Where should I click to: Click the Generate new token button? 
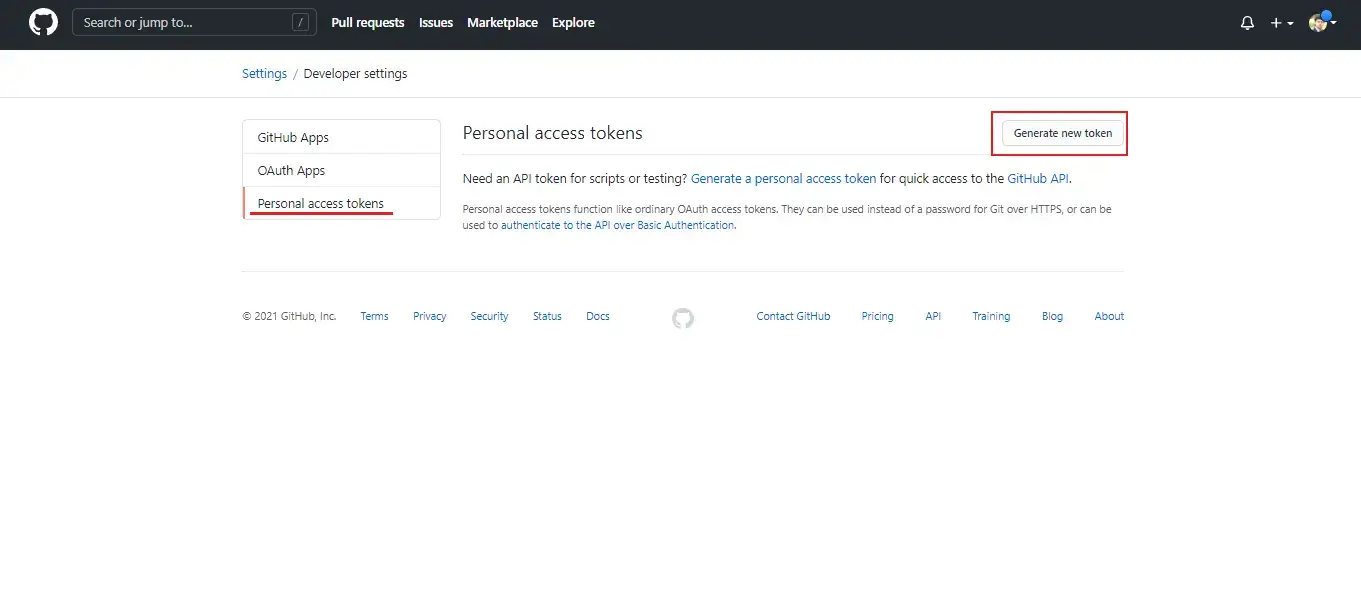coord(1060,132)
